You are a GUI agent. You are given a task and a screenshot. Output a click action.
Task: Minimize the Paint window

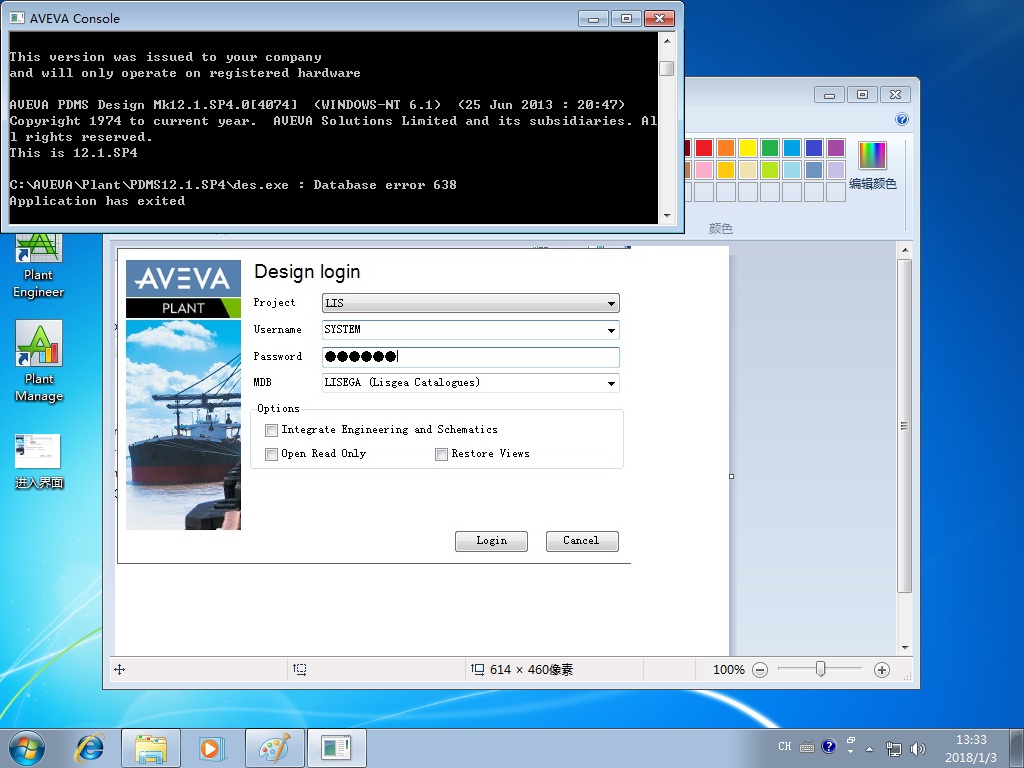(x=829, y=95)
